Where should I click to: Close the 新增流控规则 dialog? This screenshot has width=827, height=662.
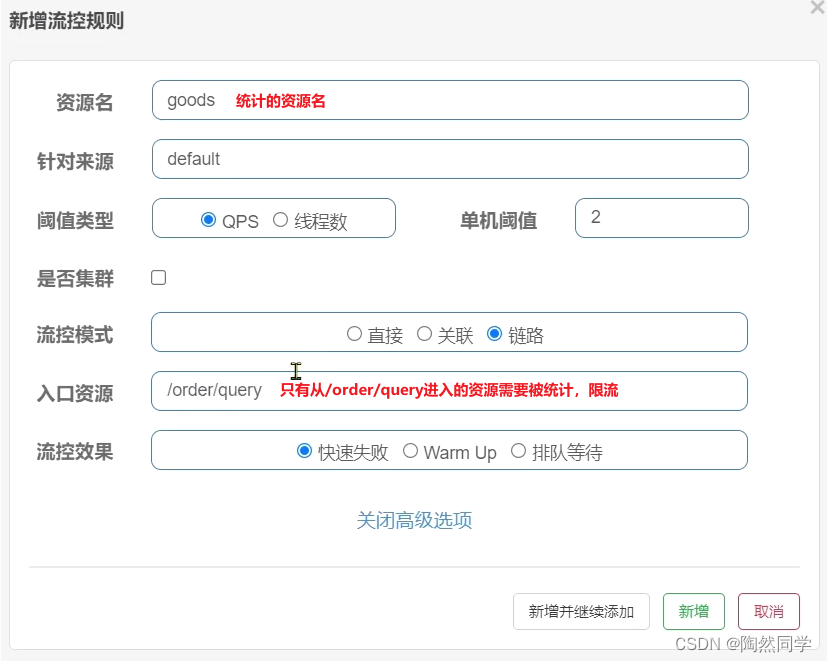(x=818, y=7)
